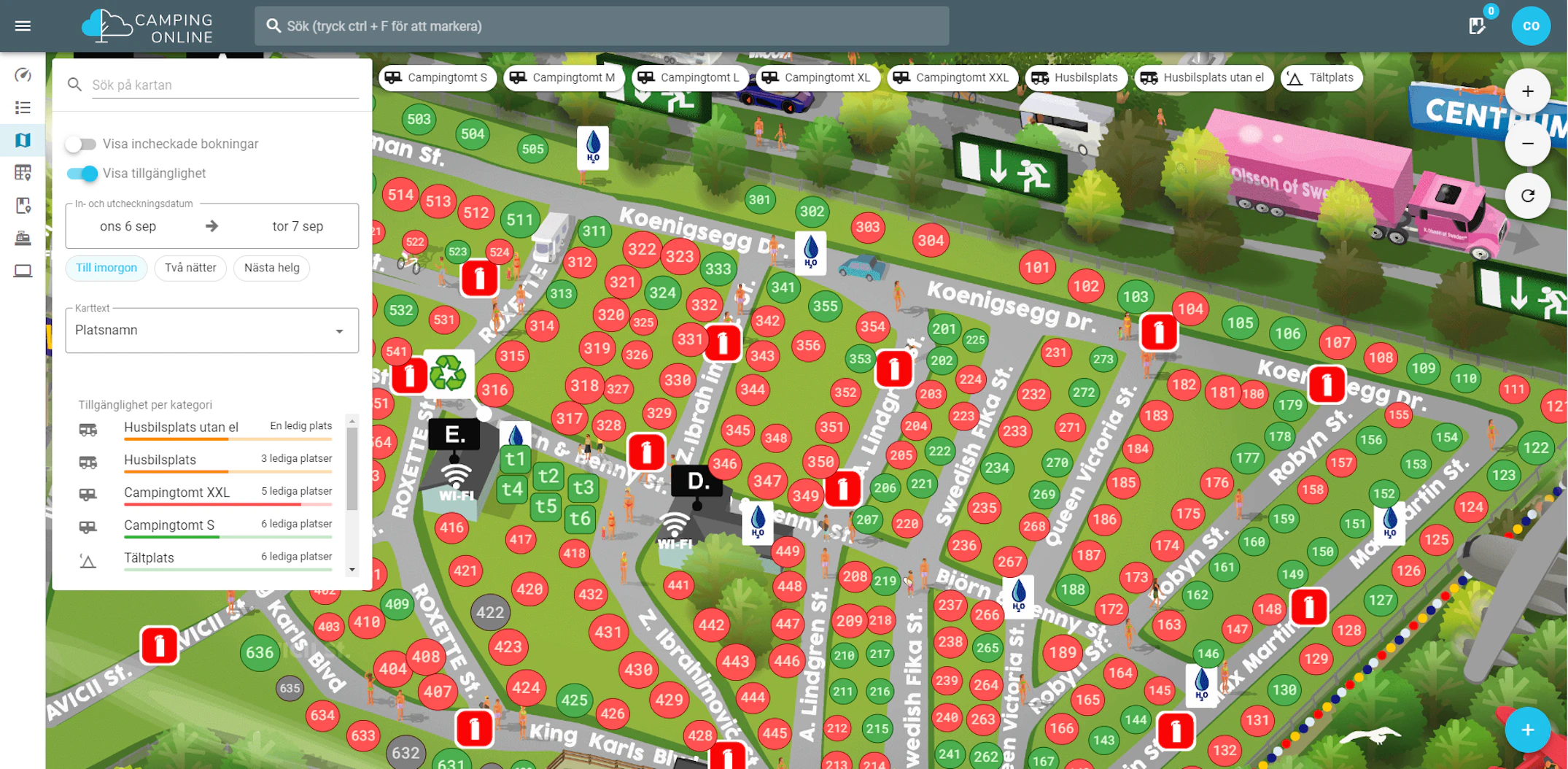
Task: Click scroll up arrow in availability list
Action: [352, 422]
